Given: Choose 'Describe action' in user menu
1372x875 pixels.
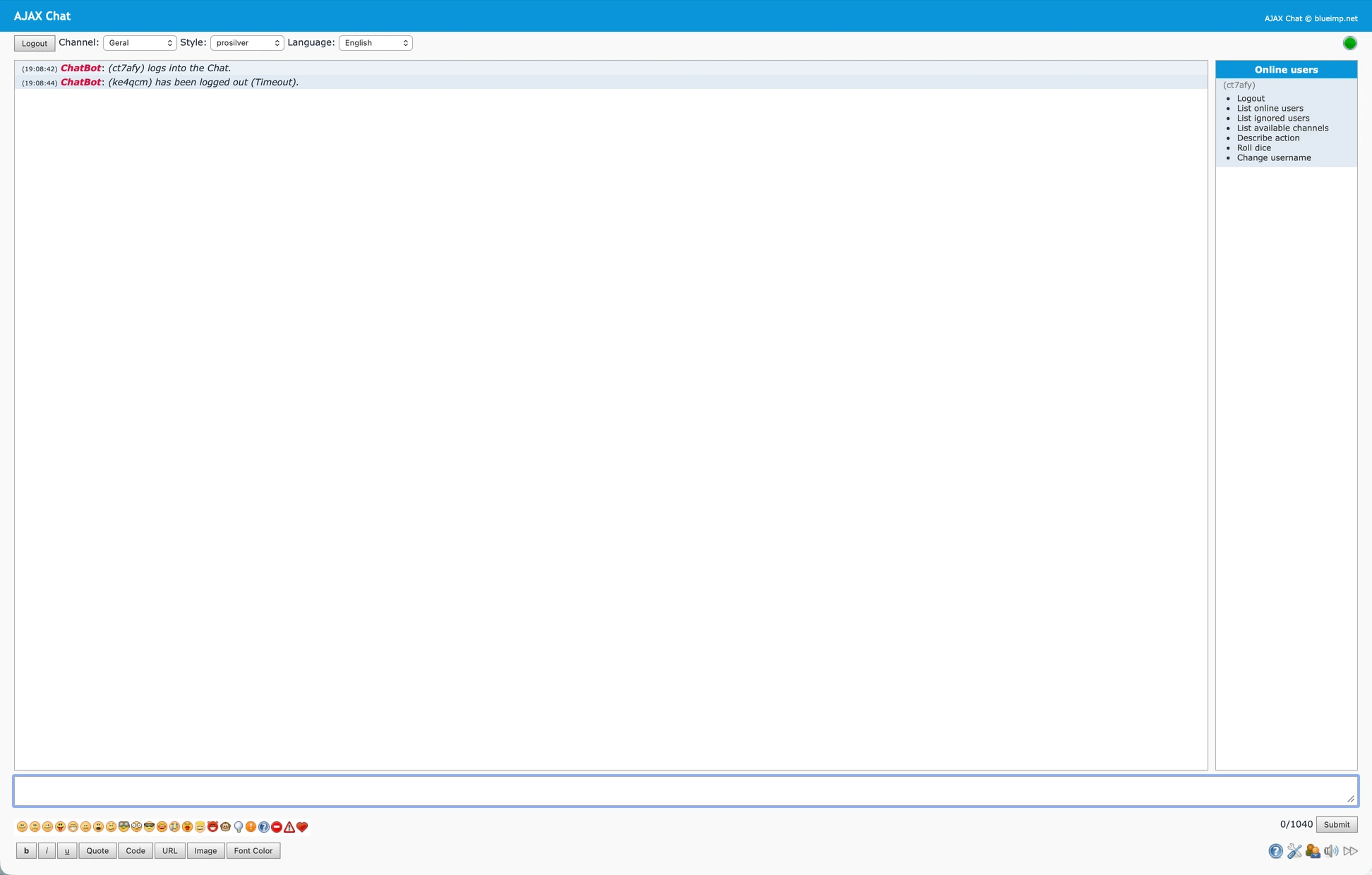Looking at the screenshot, I should tap(1268, 138).
